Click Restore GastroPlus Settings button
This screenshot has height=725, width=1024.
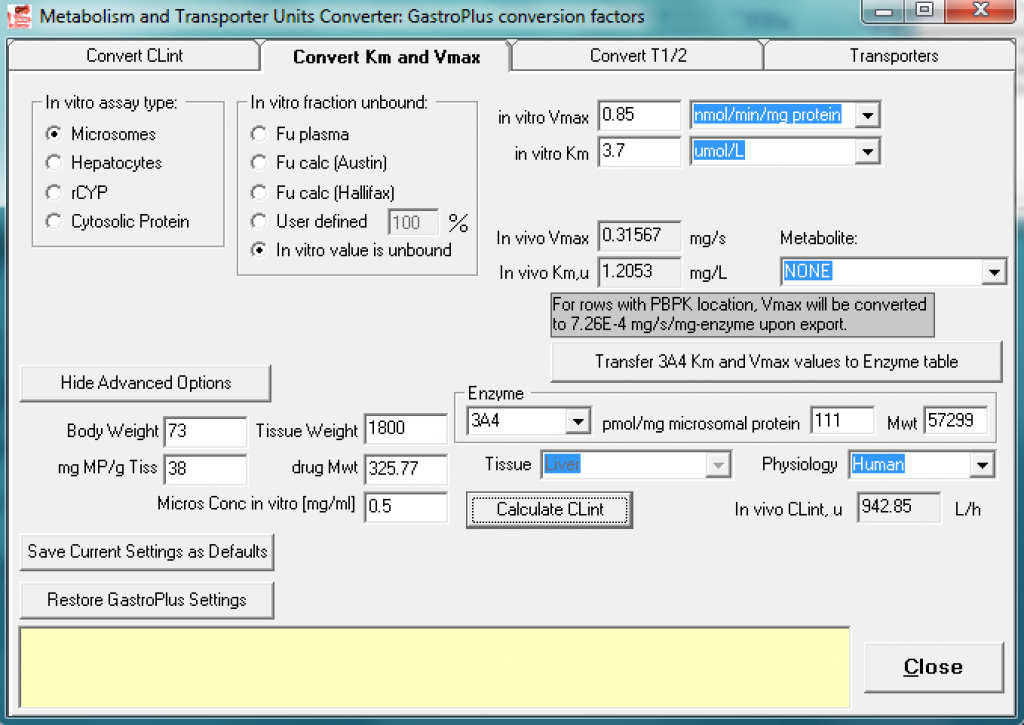(147, 600)
